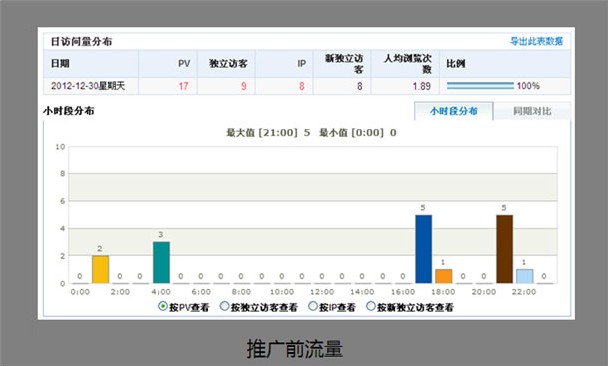This screenshot has width=608, height=366.
Task: Click the 最大值 [21:00] 5 summary text
Action: click(x=268, y=133)
